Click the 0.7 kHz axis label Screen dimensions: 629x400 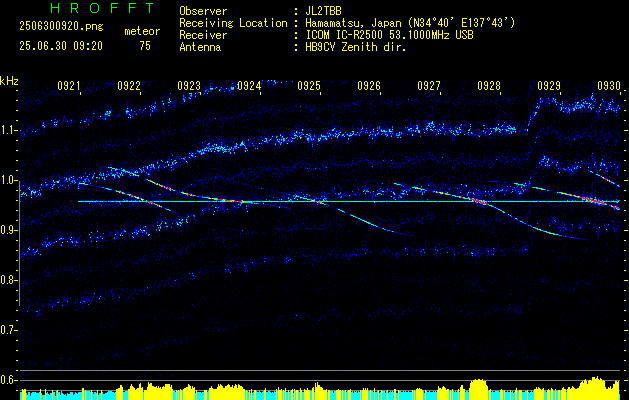tap(9, 330)
